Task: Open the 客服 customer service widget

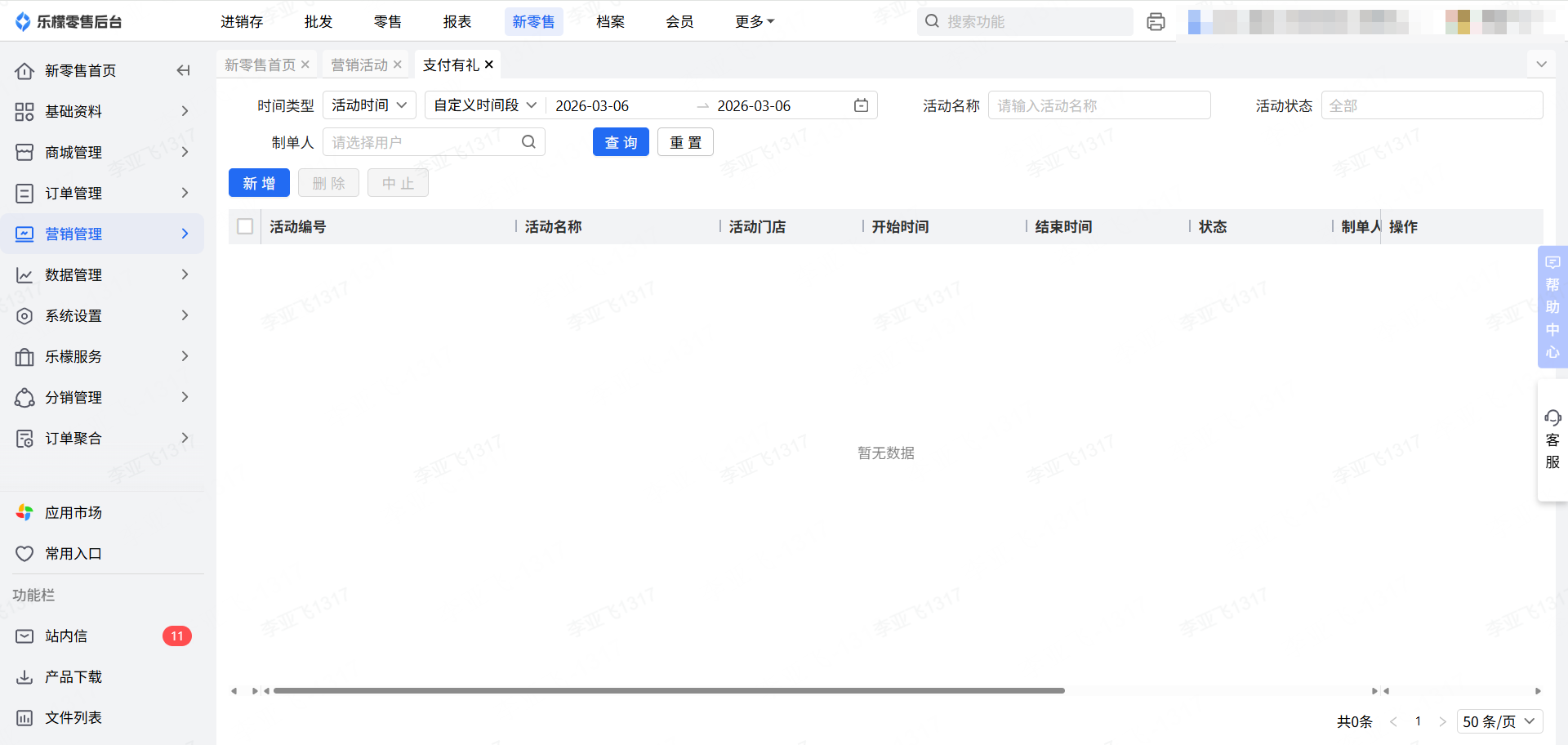Action: 1552,440
